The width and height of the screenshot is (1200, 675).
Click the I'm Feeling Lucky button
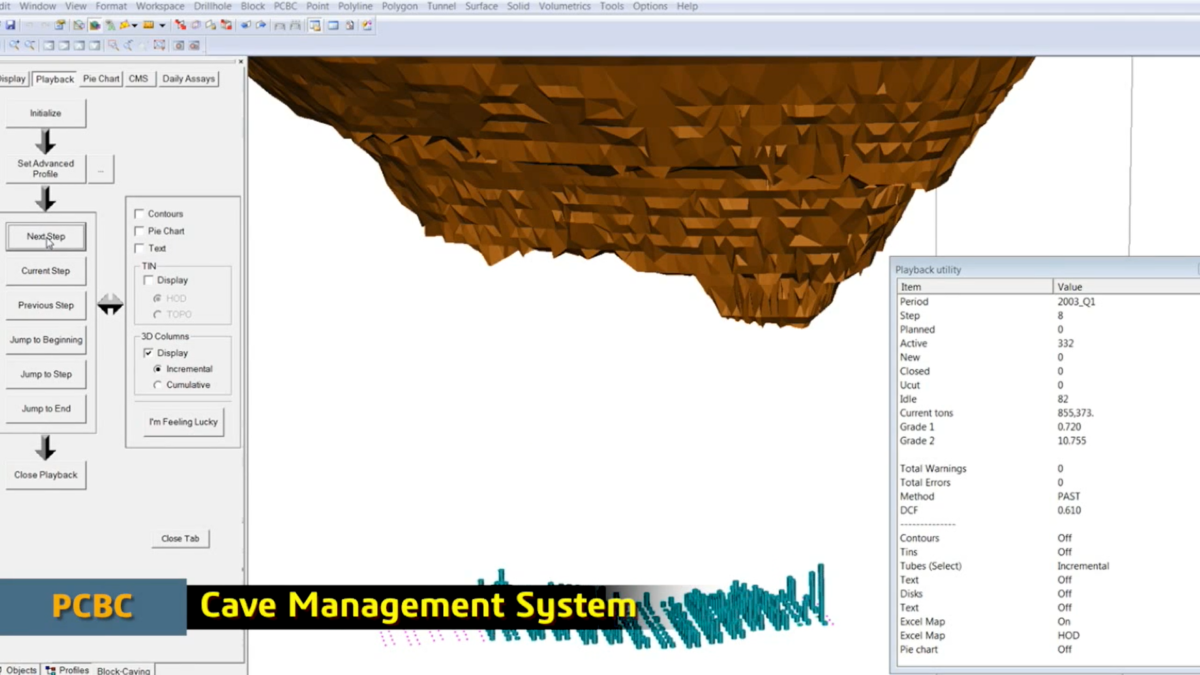[183, 422]
